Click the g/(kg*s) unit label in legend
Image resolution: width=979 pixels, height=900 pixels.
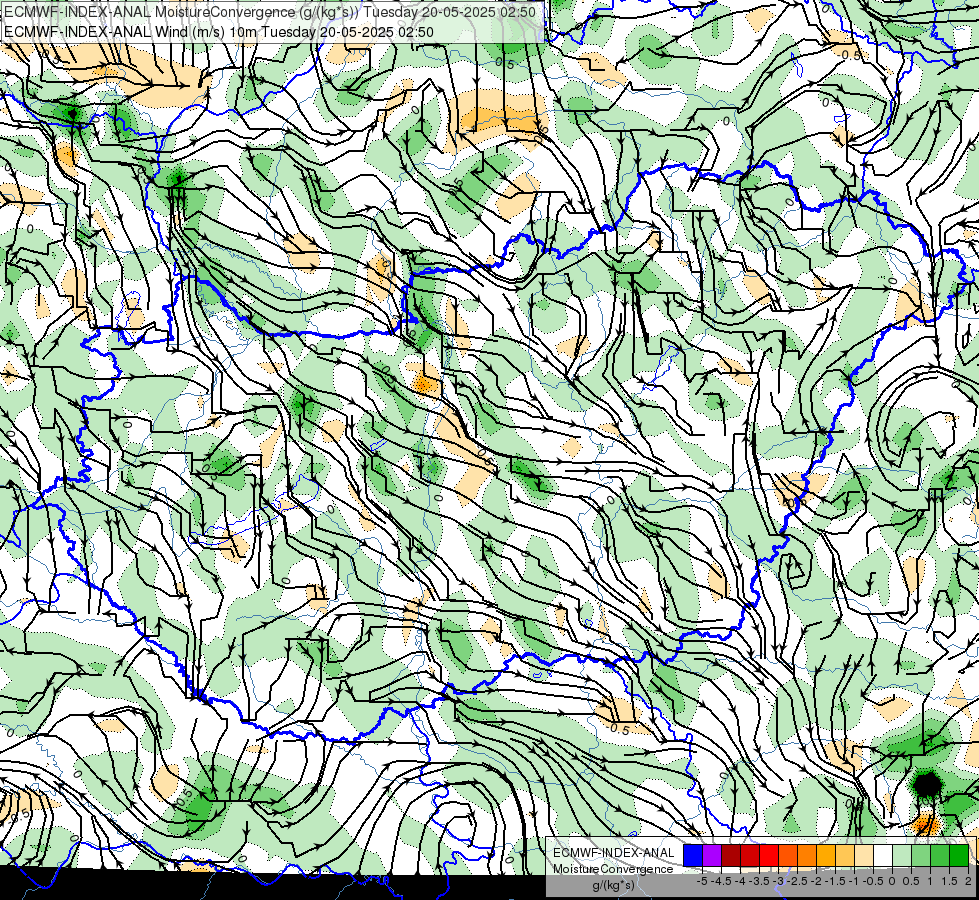coord(613,885)
